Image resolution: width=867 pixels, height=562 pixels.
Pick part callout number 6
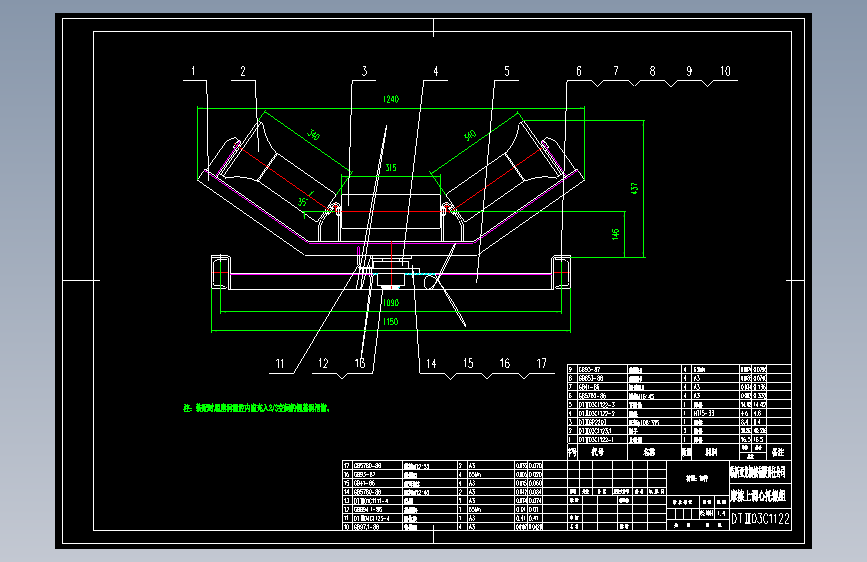click(x=579, y=71)
